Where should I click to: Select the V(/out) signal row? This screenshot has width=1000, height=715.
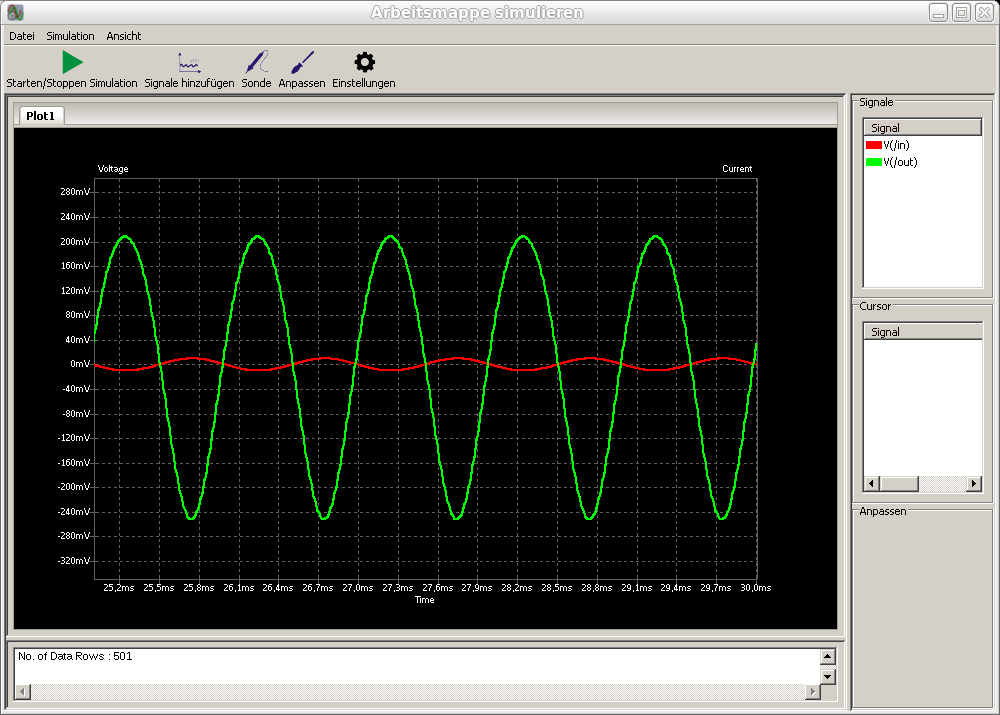pos(922,162)
